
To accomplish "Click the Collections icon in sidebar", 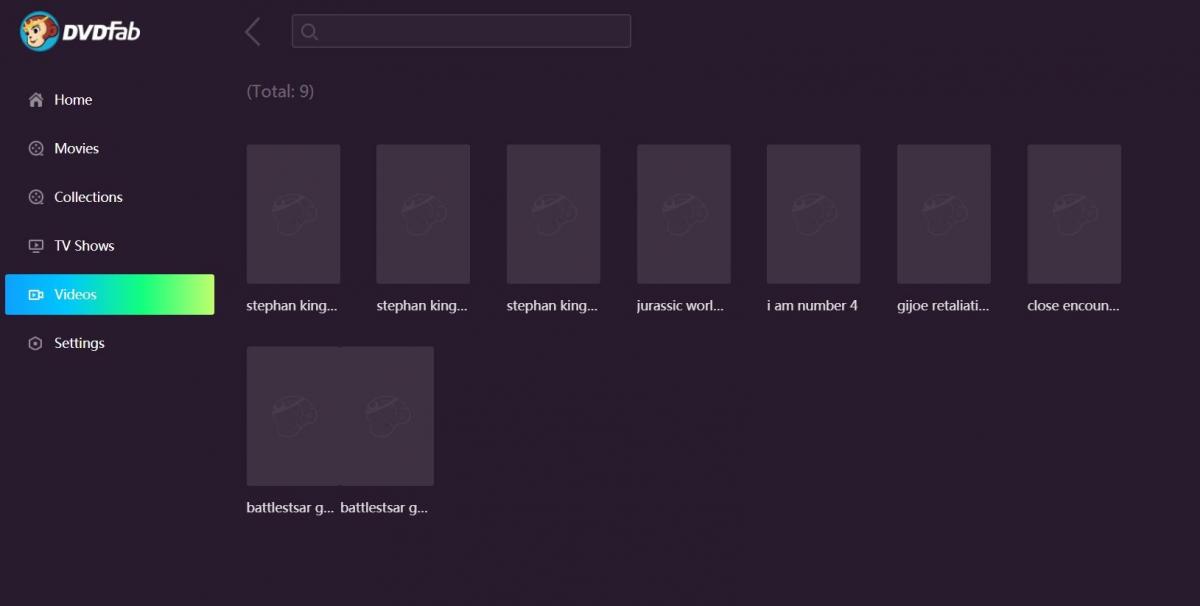I will click(x=36, y=197).
